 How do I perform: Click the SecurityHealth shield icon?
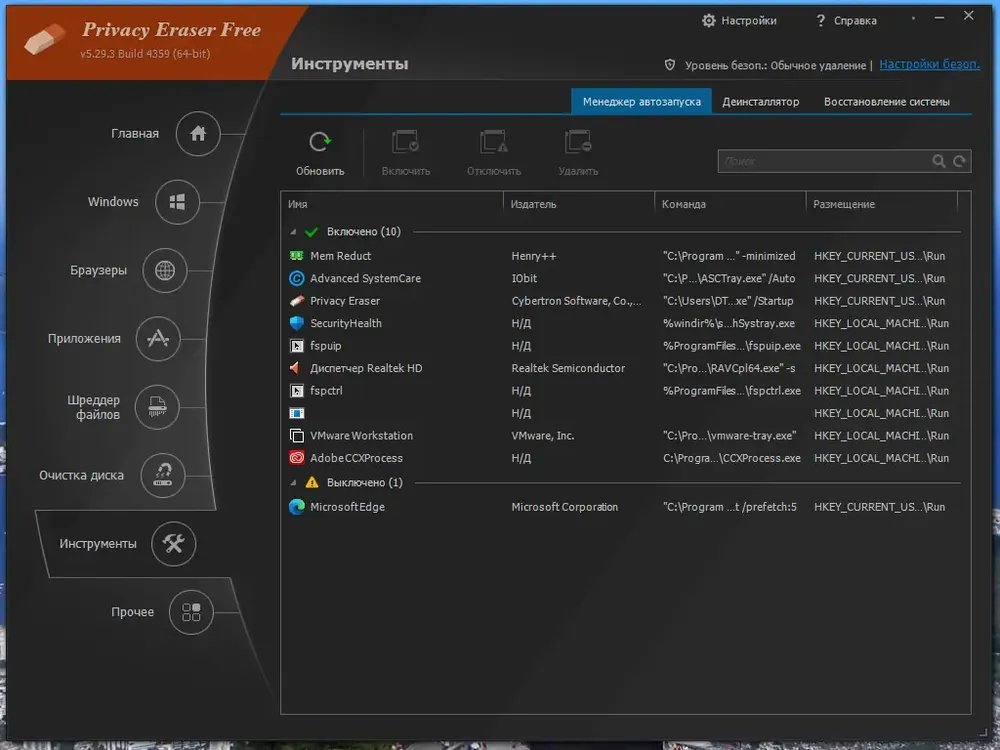point(297,323)
